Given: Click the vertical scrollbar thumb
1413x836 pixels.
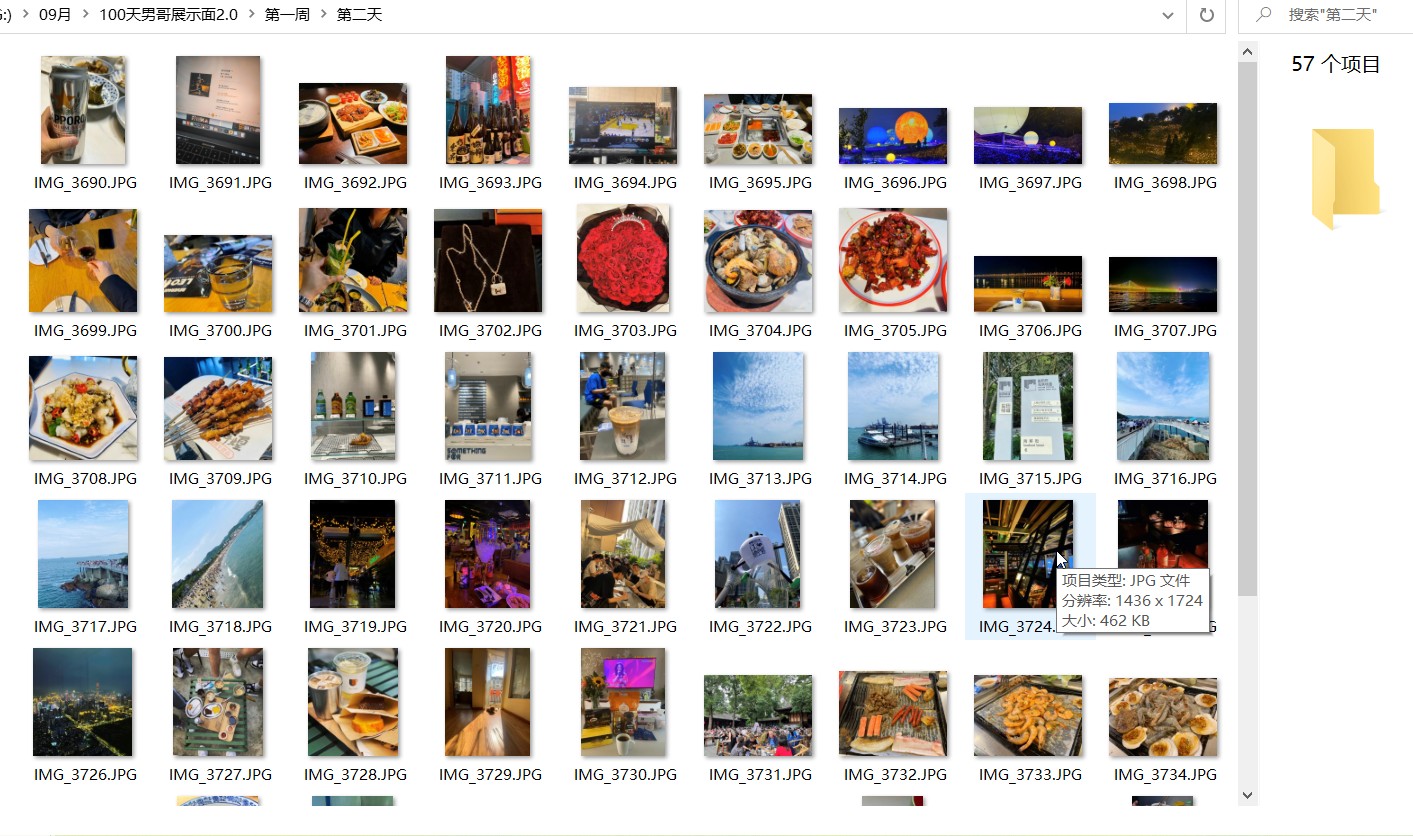Looking at the screenshot, I should pos(1247,328).
